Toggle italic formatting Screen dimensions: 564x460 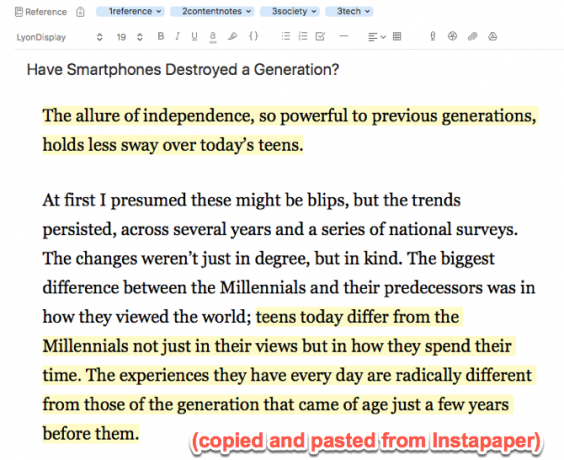[177, 36]
